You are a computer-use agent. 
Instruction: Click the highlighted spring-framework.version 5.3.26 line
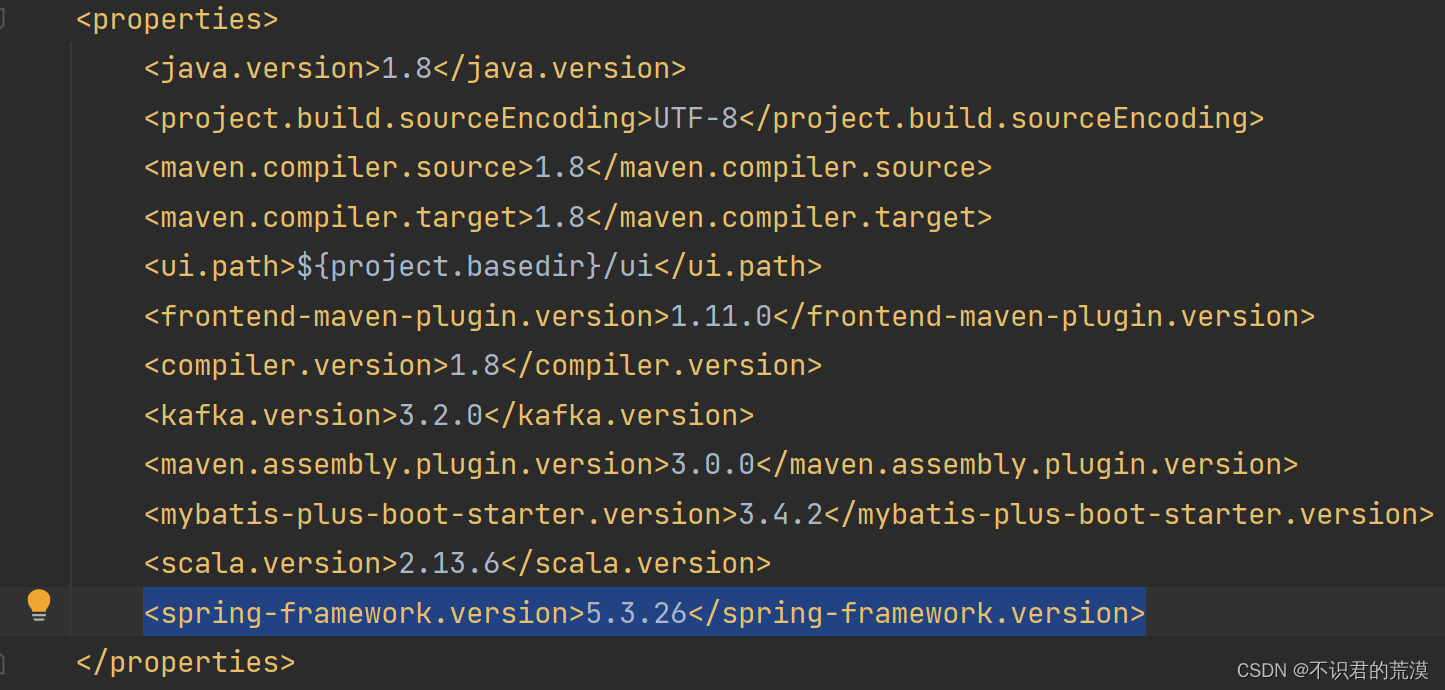point(644,612)
